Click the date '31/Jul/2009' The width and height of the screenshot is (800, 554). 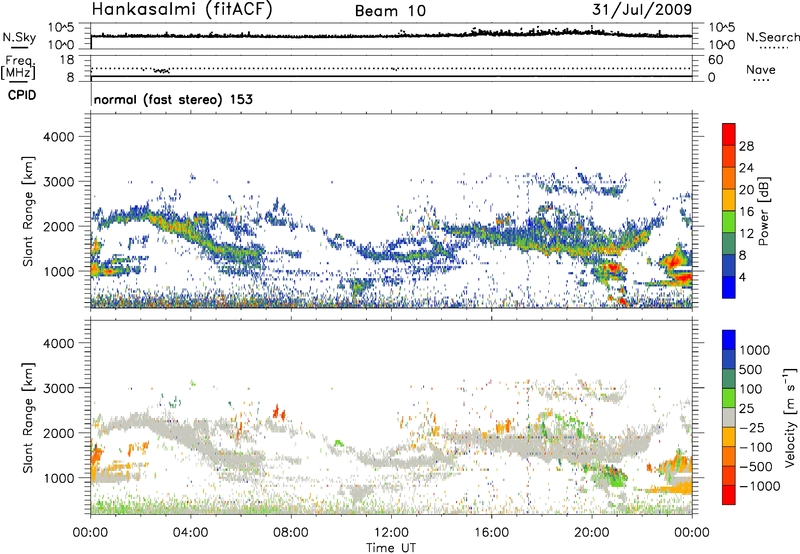pos(642,9)
